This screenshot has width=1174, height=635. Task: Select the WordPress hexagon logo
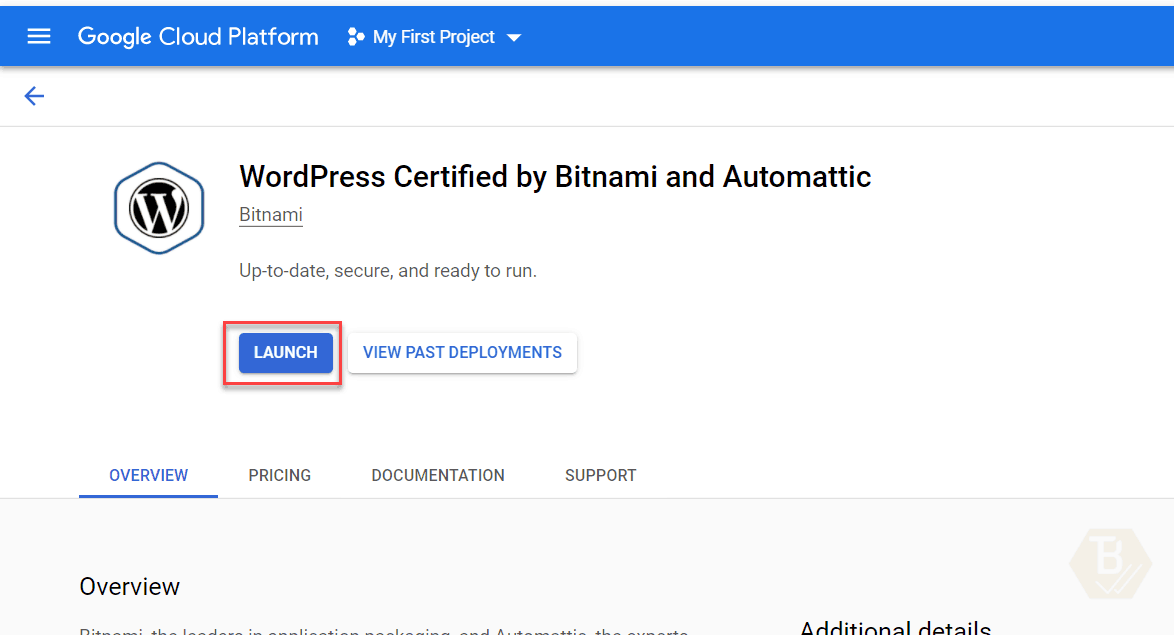[x=158, y=207]
